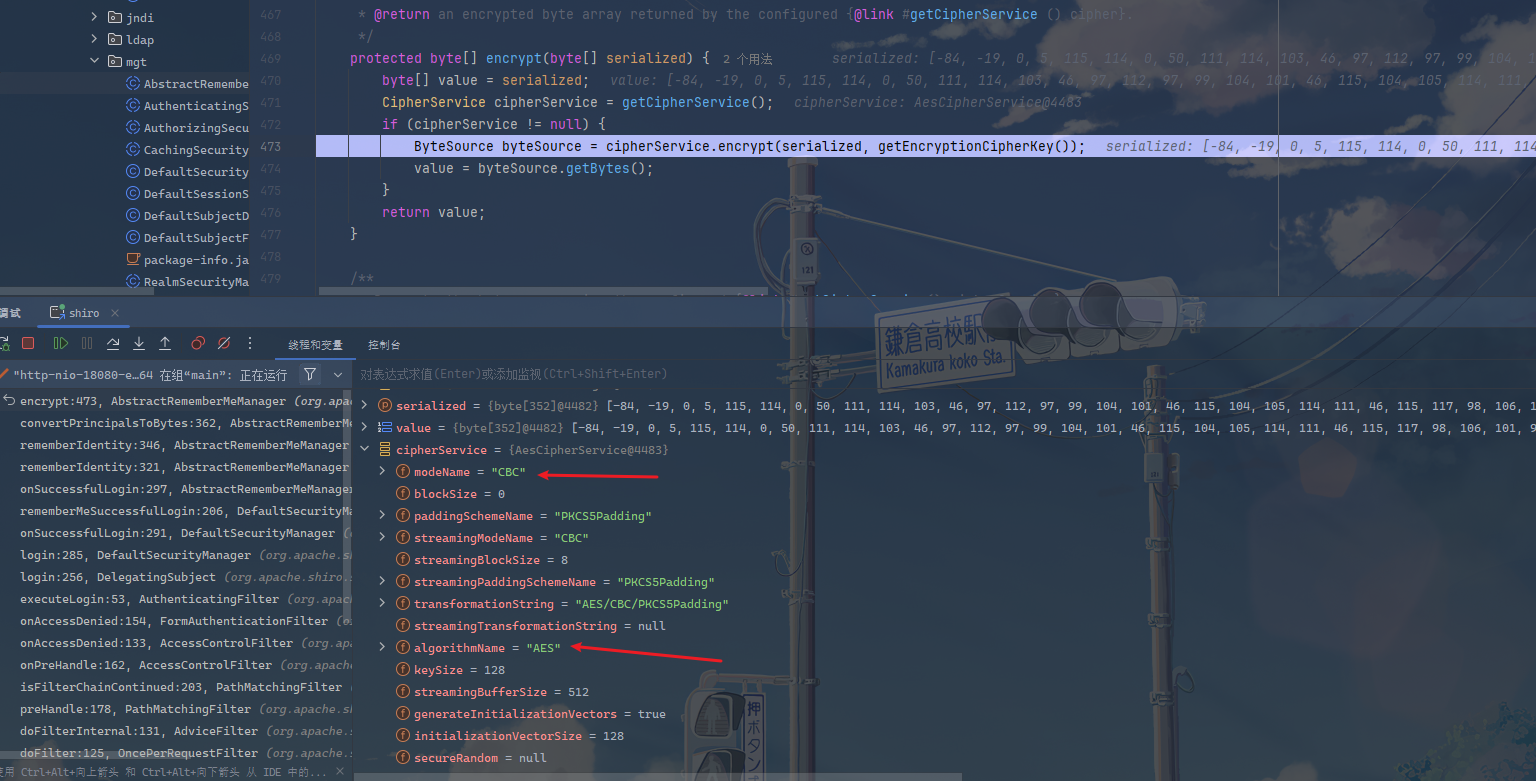Select the blockSize = 0 field
Screen dimensions: 1536x781
coord(451,494)
